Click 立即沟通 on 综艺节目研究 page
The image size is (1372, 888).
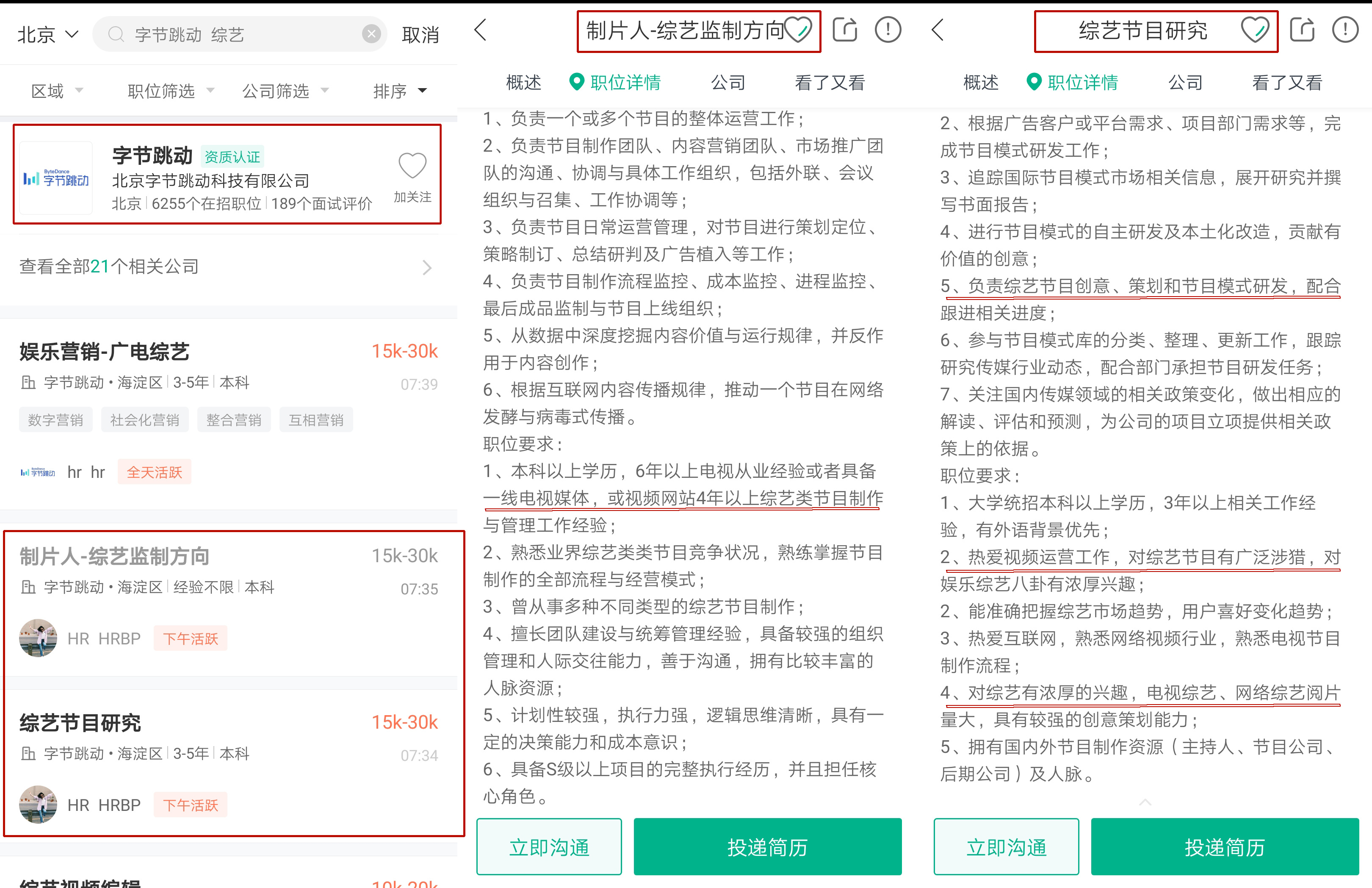tap(1007, 846)
